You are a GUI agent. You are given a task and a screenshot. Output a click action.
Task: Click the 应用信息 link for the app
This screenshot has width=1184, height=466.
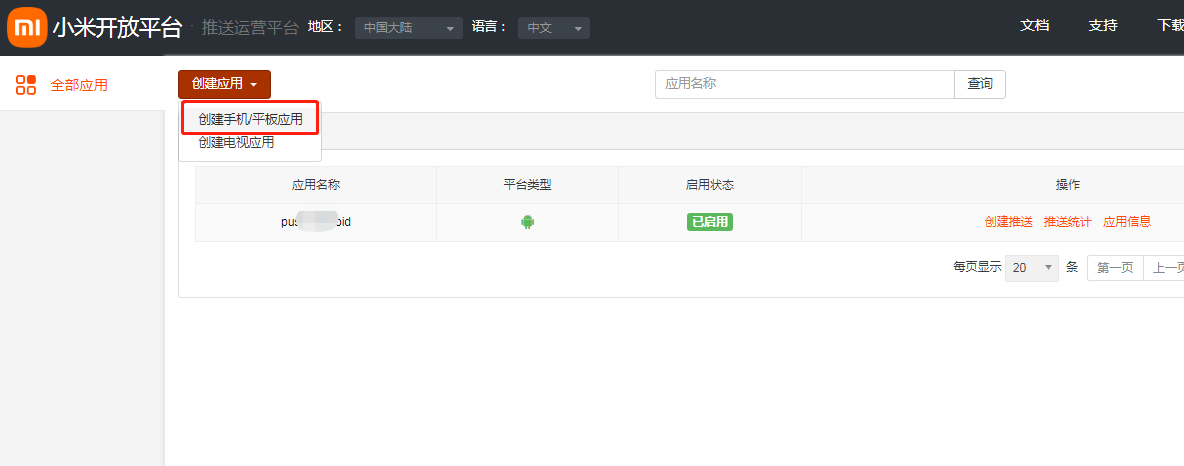click(1127, 222)
